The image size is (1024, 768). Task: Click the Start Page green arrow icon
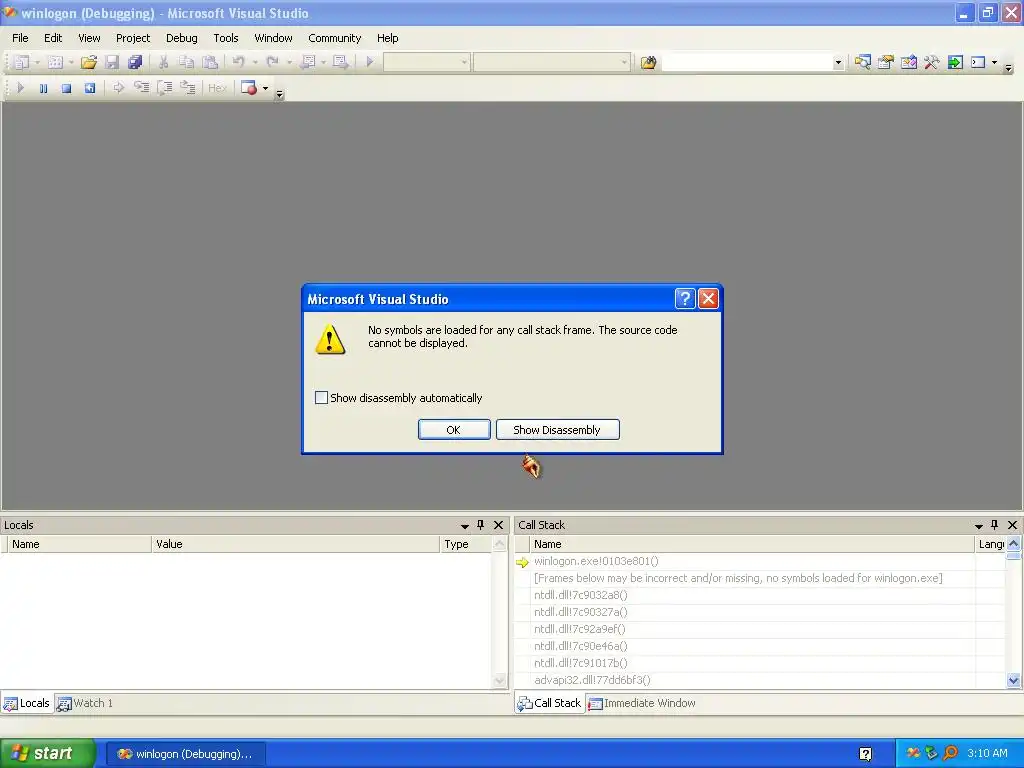(x=955, y=63)
